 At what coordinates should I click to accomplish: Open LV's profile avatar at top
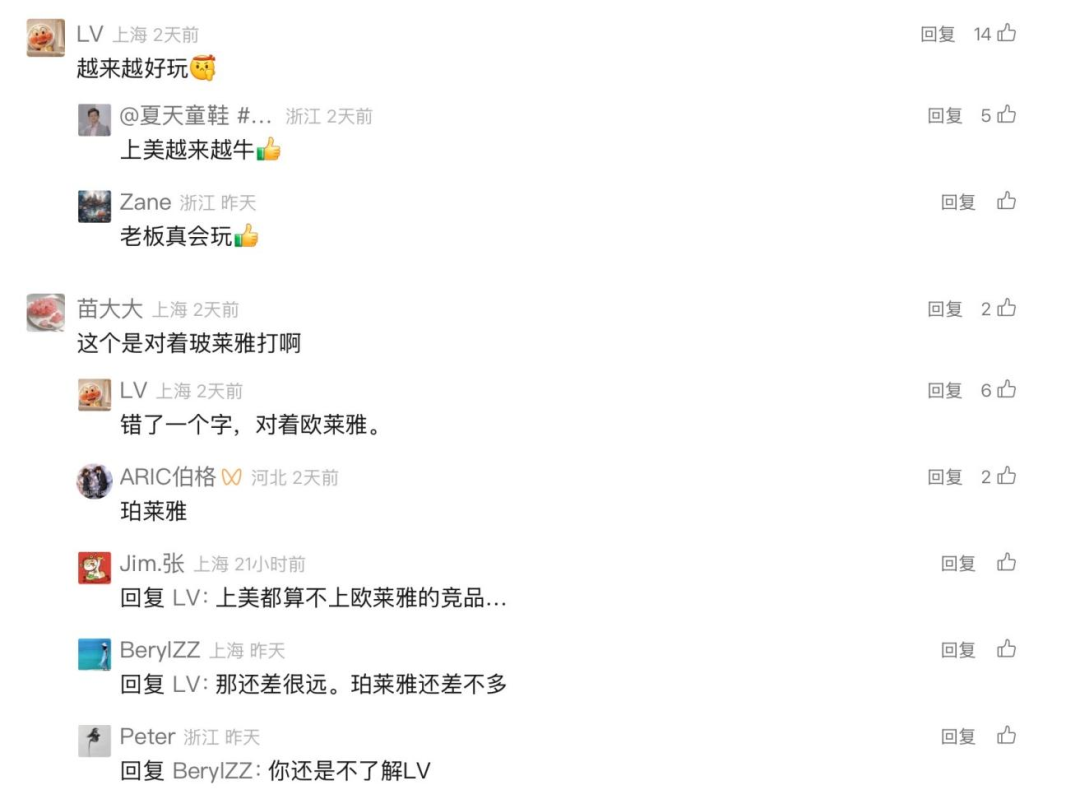click(45, 38)
